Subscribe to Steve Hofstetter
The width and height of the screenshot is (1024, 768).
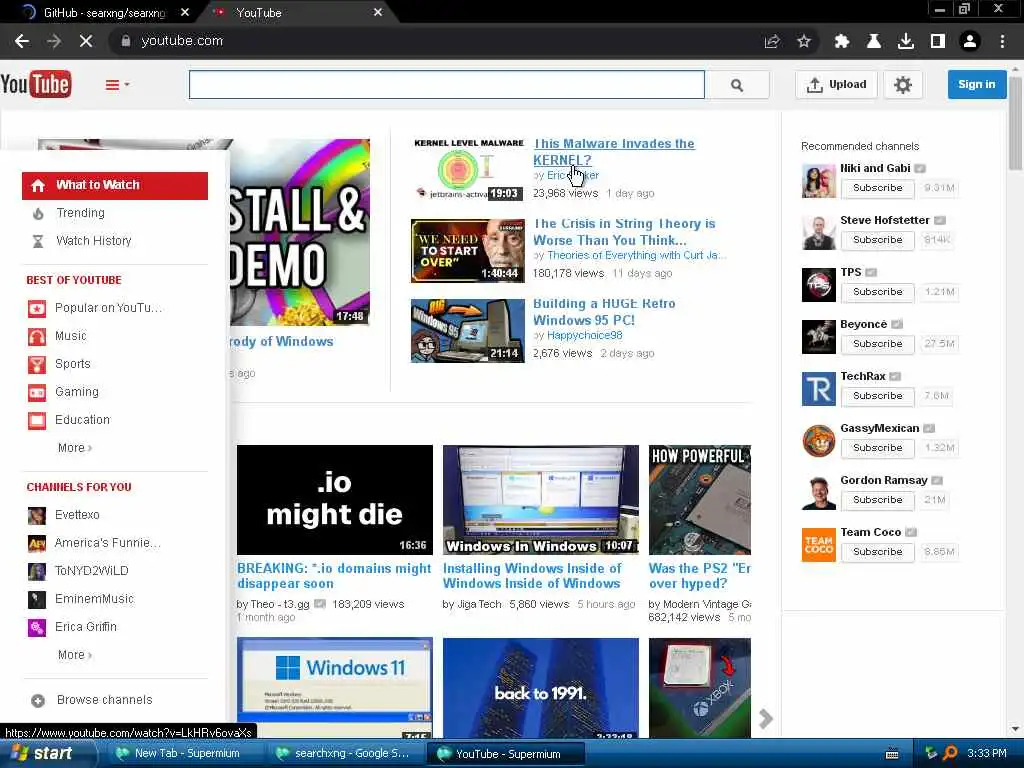pyautogui.click(x=877, y=240)
